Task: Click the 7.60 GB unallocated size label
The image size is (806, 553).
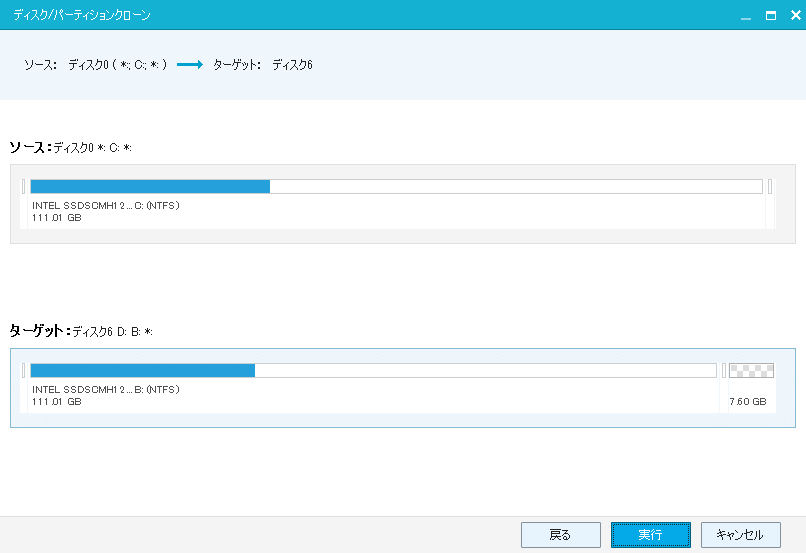Action: tap(748, 402)
